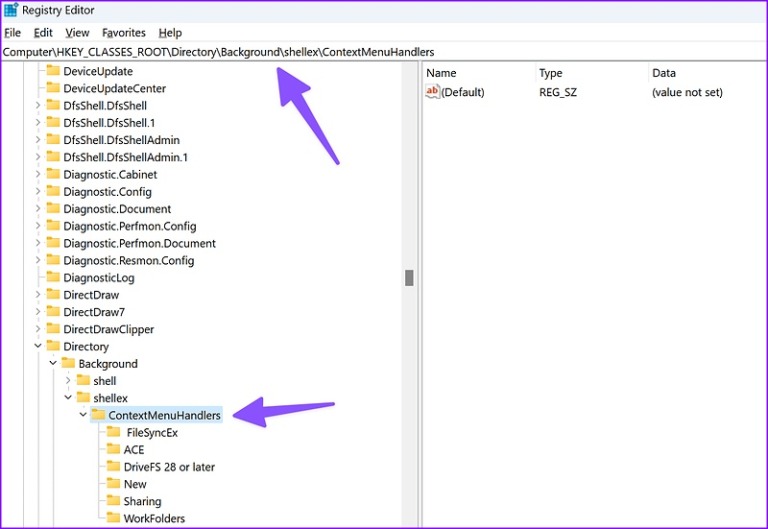
Task: Collapse the ContextMenuHandlers key
Action: pyautogui.click(x=83, y=414)
